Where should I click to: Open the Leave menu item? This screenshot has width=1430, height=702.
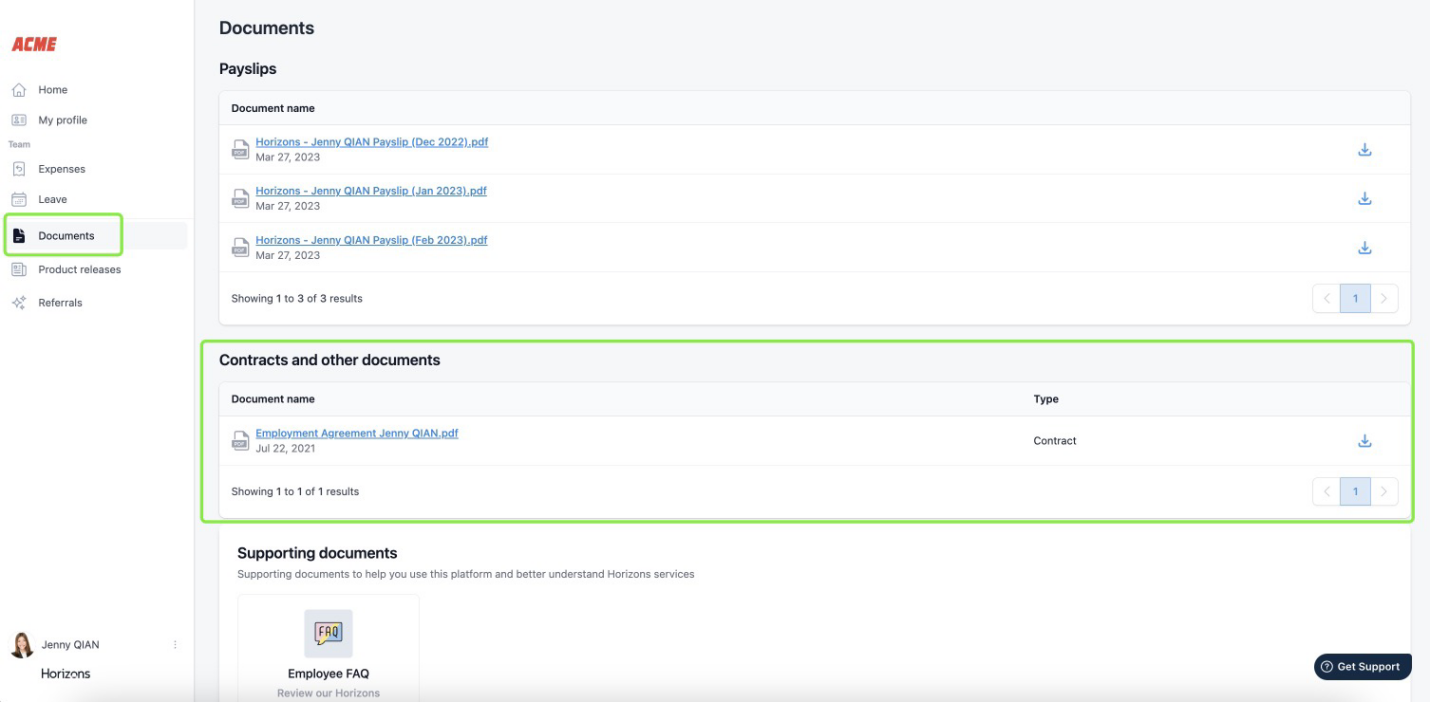tap(52, 199)
